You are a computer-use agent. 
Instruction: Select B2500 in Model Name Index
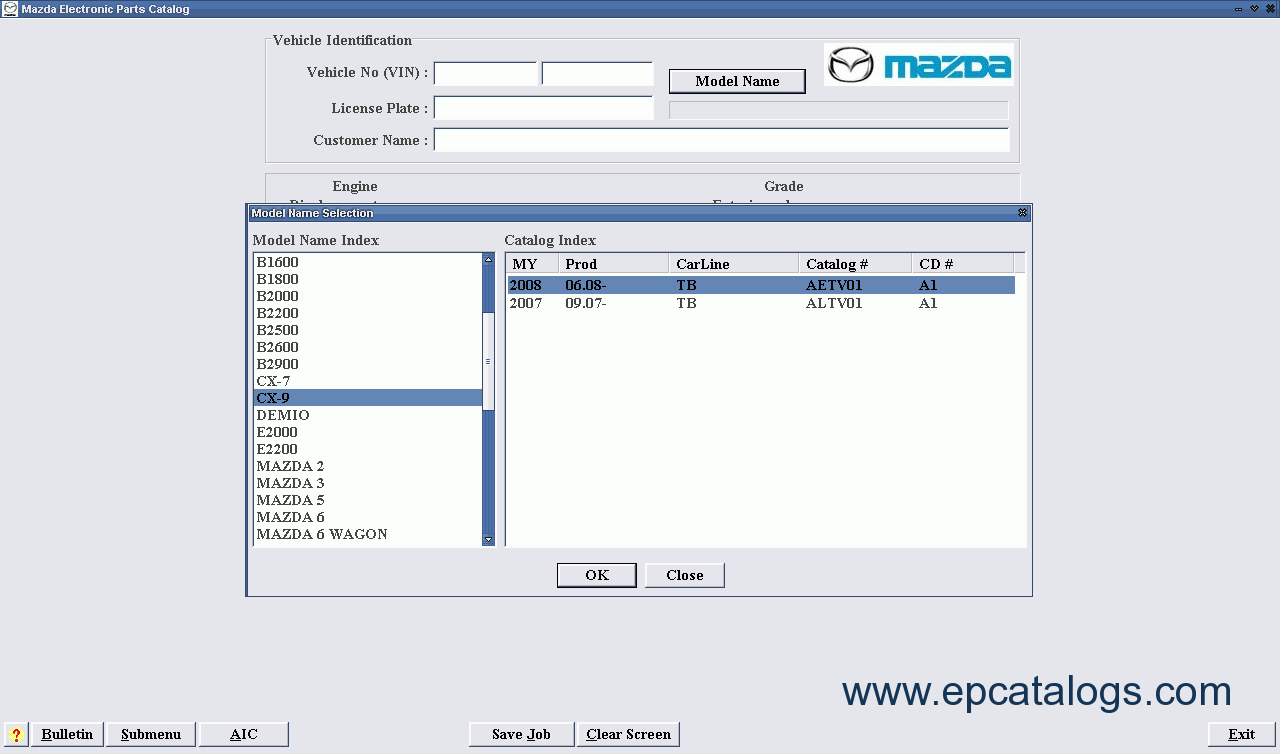pos(368,330)
